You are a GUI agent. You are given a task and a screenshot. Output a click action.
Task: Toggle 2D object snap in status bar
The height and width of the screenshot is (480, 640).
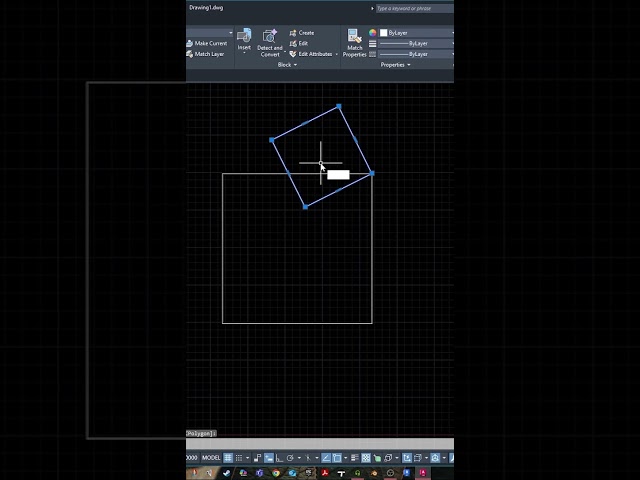pyautogui.click(x=337, y=458)
